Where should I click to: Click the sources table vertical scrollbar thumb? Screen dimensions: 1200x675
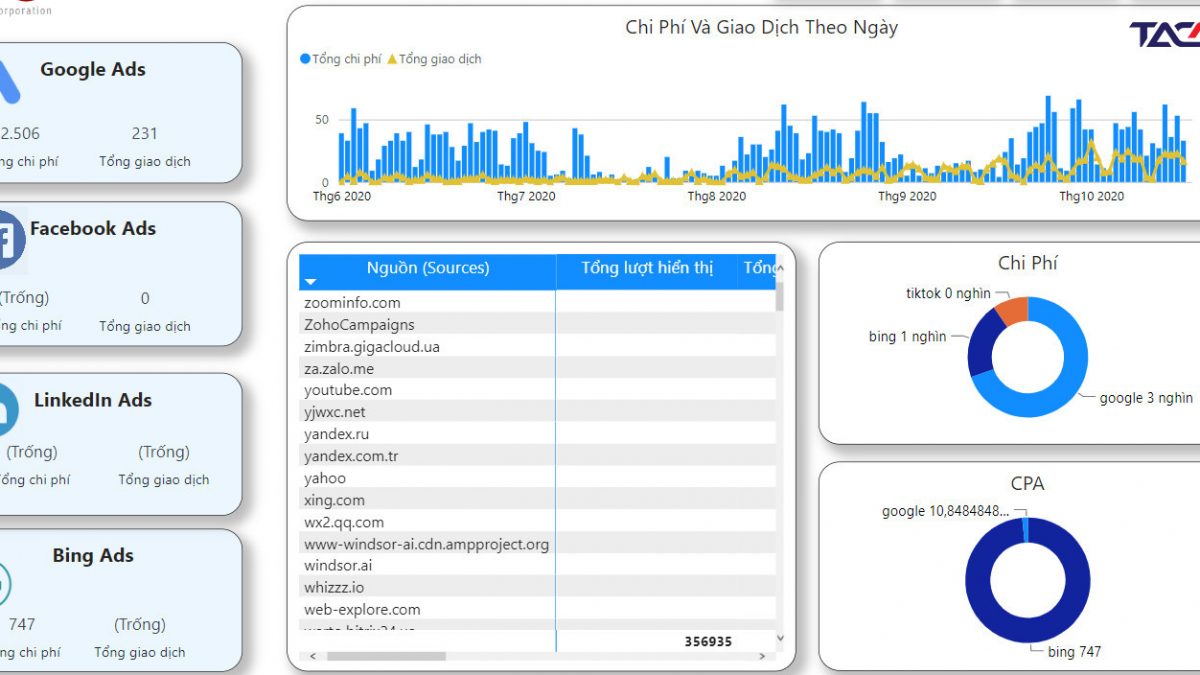[x=780, y=296]
